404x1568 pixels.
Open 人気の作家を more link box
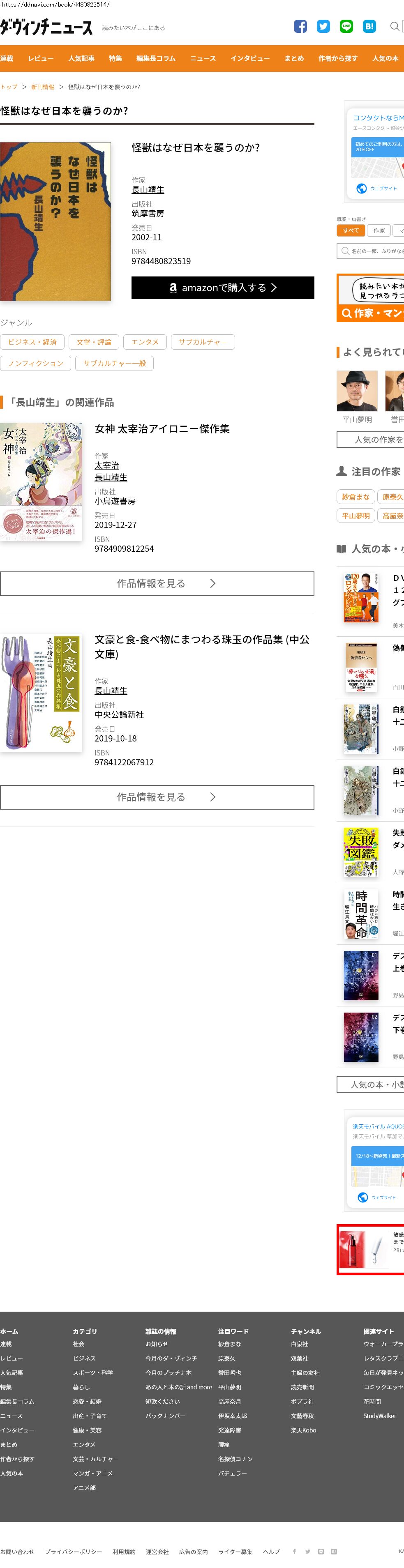click(370, 440)
